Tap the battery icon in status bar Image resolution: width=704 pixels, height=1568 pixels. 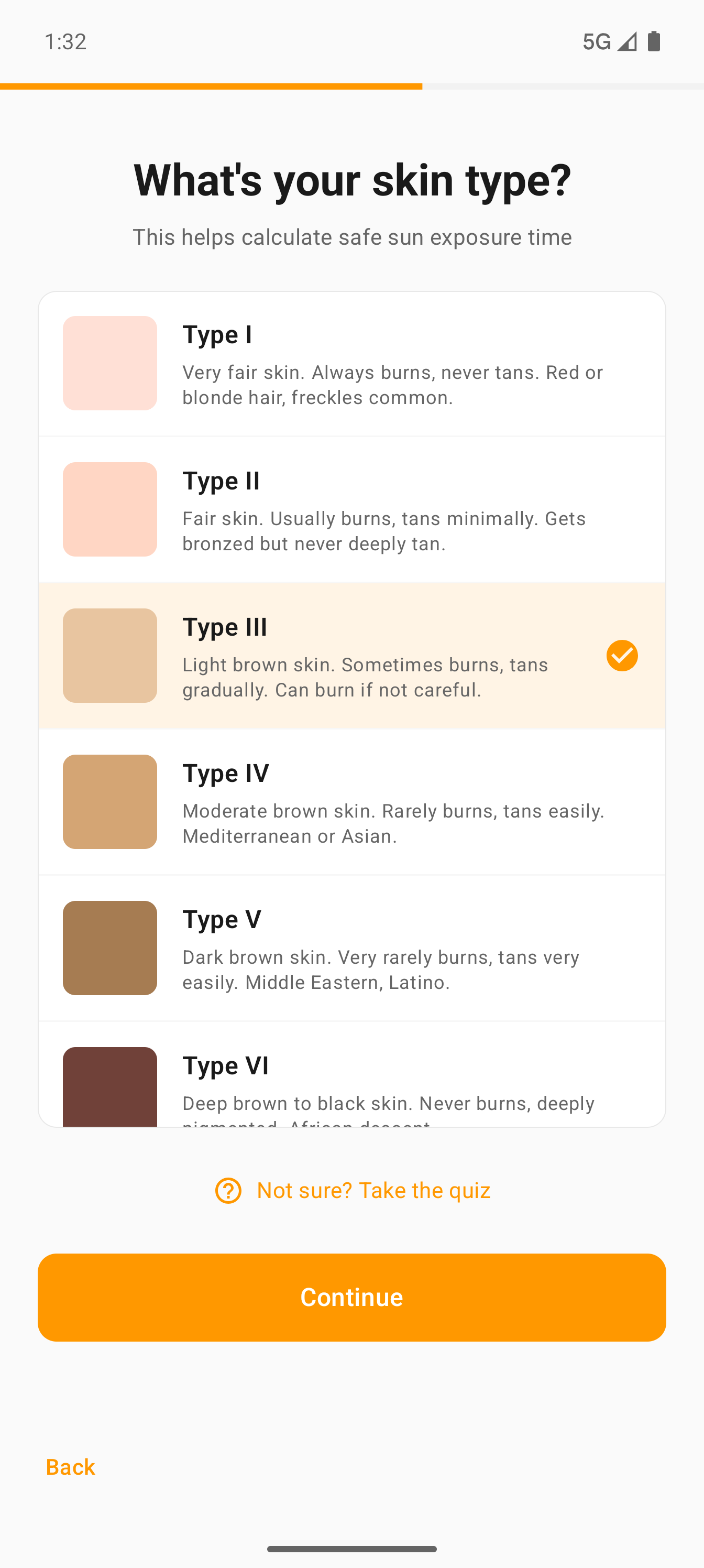pos(654,41)
